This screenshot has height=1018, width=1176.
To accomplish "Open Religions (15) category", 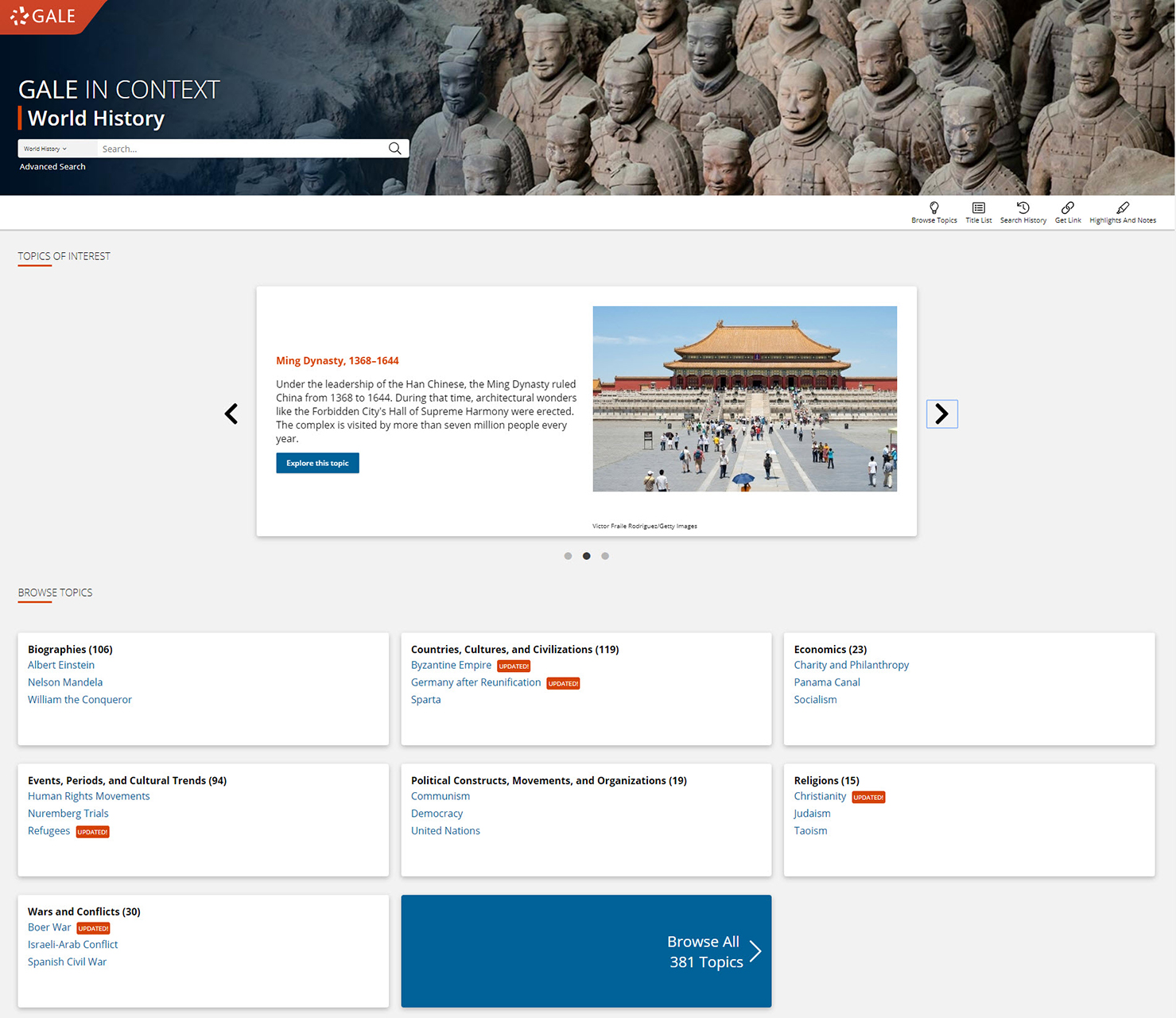I will pyautogui.click(x=826, y=780).
